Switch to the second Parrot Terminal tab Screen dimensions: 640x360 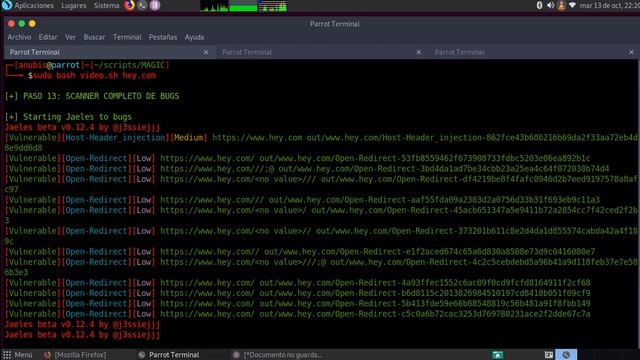(322, 52)
